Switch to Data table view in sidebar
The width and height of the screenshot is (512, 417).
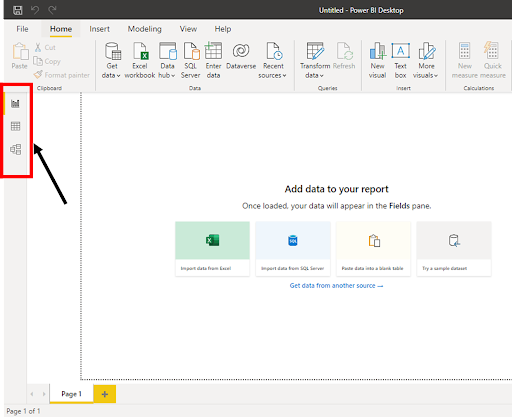click(15, 126)
